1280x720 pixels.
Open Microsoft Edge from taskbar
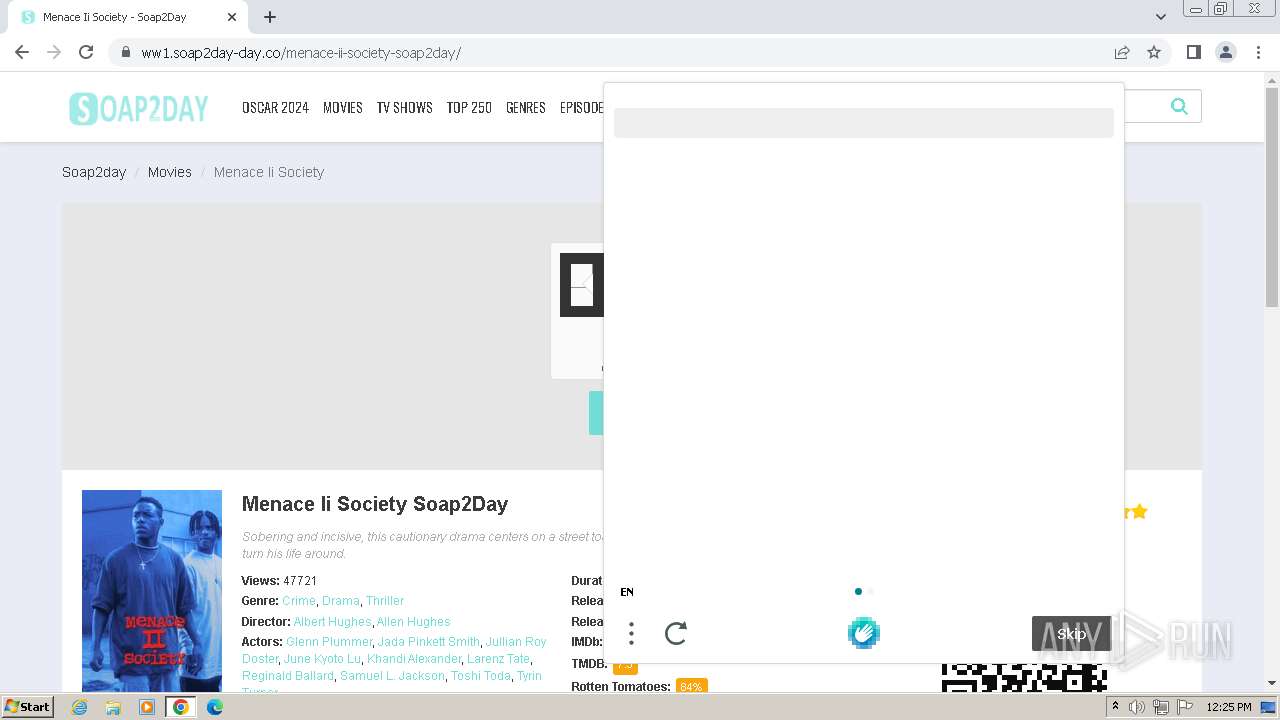[215, 707]
